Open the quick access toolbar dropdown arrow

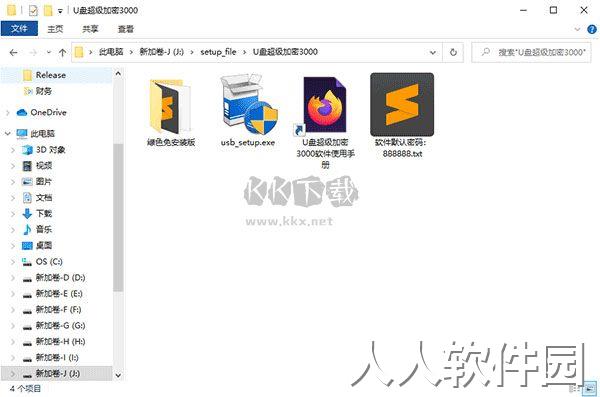[x=60, y=11]
